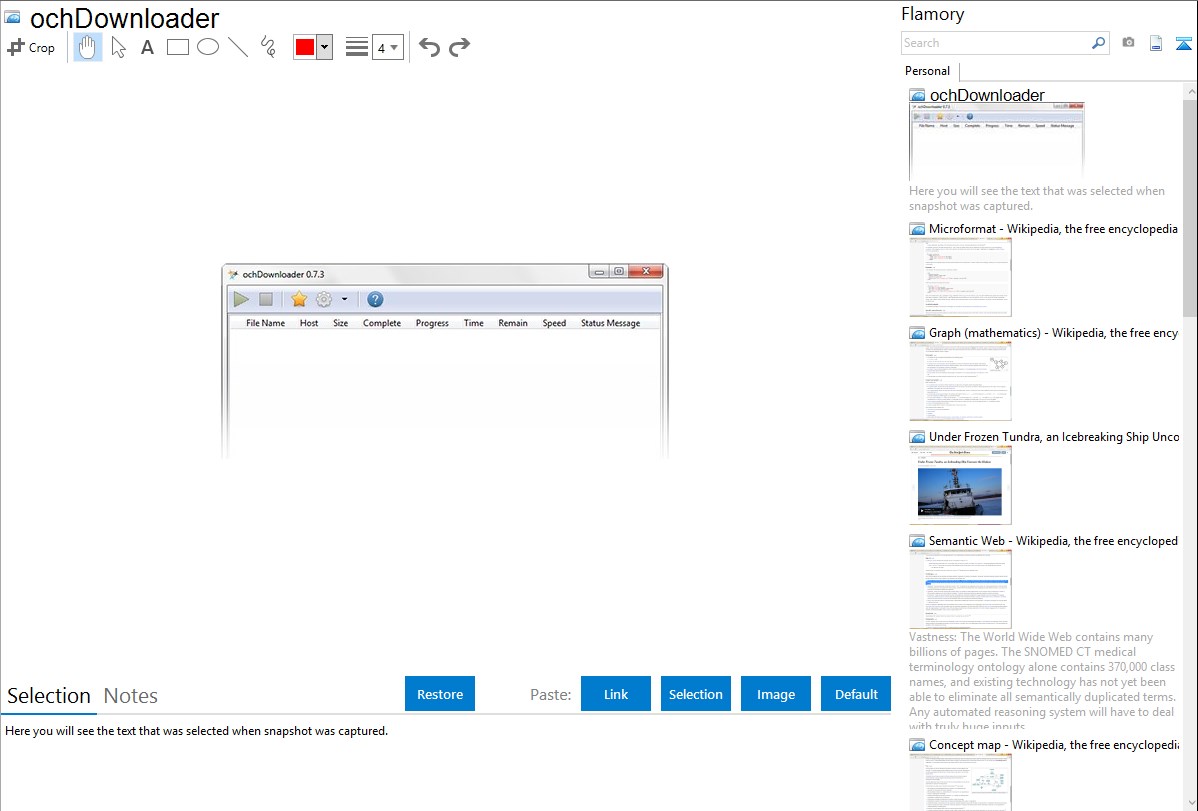Open the Under Frozen Tundra snapshot thumbnail
Viewport: 1198px width, 811px height.
coord(960,485)
